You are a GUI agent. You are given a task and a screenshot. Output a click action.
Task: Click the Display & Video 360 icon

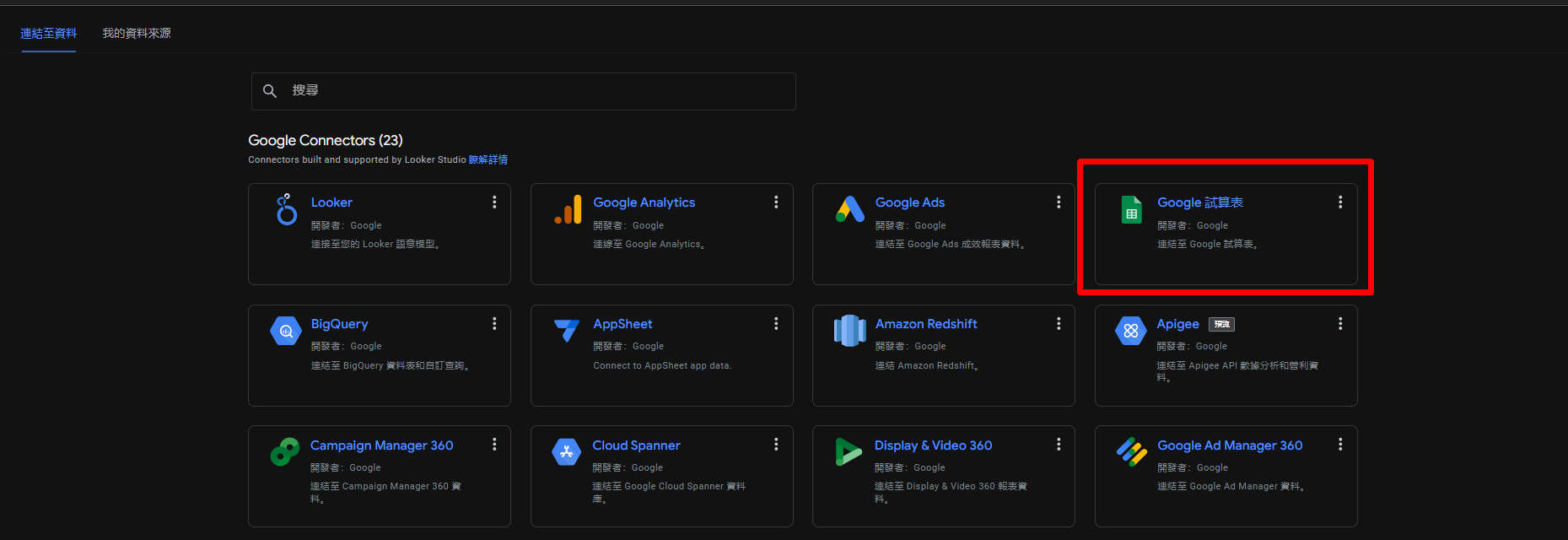pyautogui.click(x=849, y=452)
